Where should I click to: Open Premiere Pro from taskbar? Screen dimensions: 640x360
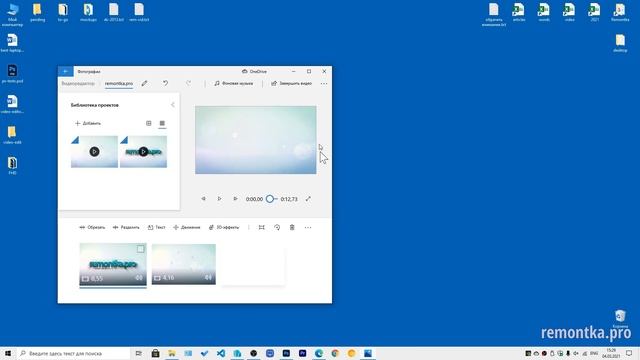click(x=302, y=353)
